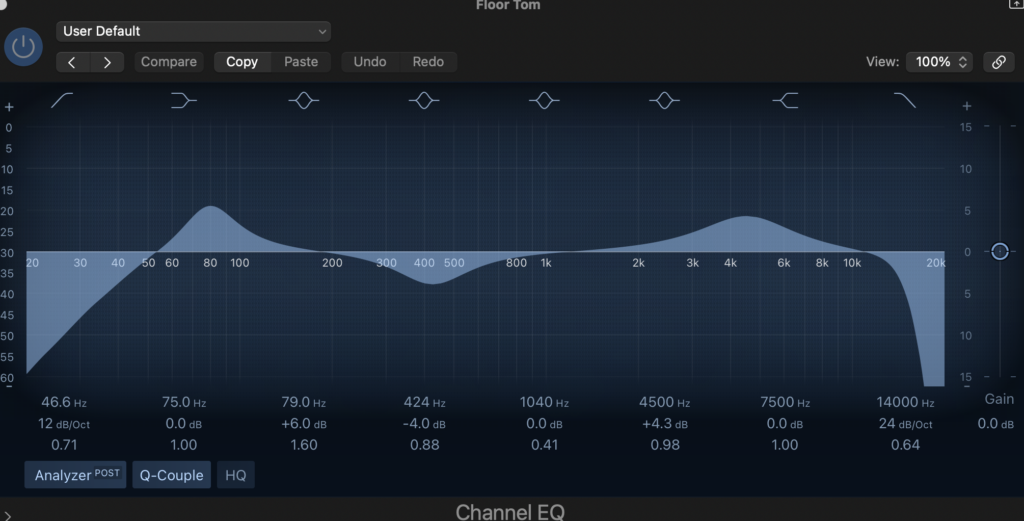Go to the next preset arrow
Viewport: 1024px width, 521px height.
click(x=107, y=62)
